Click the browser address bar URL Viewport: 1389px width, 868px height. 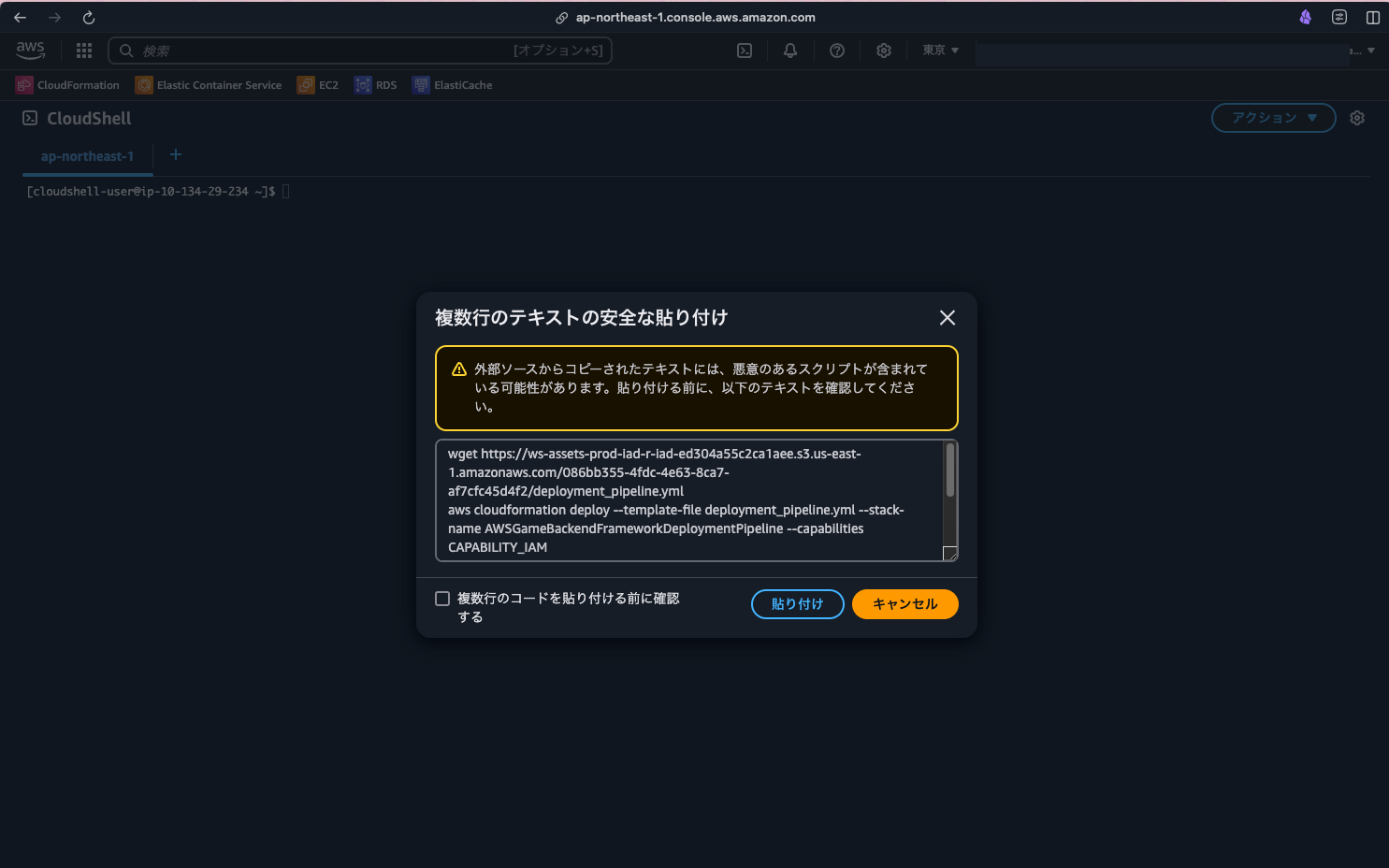695,18
